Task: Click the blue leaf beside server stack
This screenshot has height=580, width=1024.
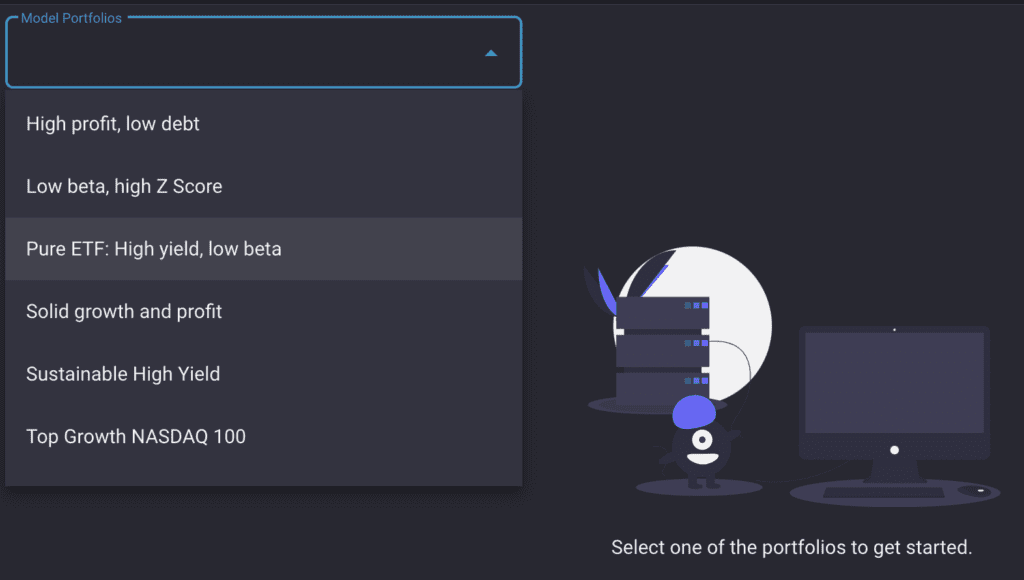Action: 607,291
